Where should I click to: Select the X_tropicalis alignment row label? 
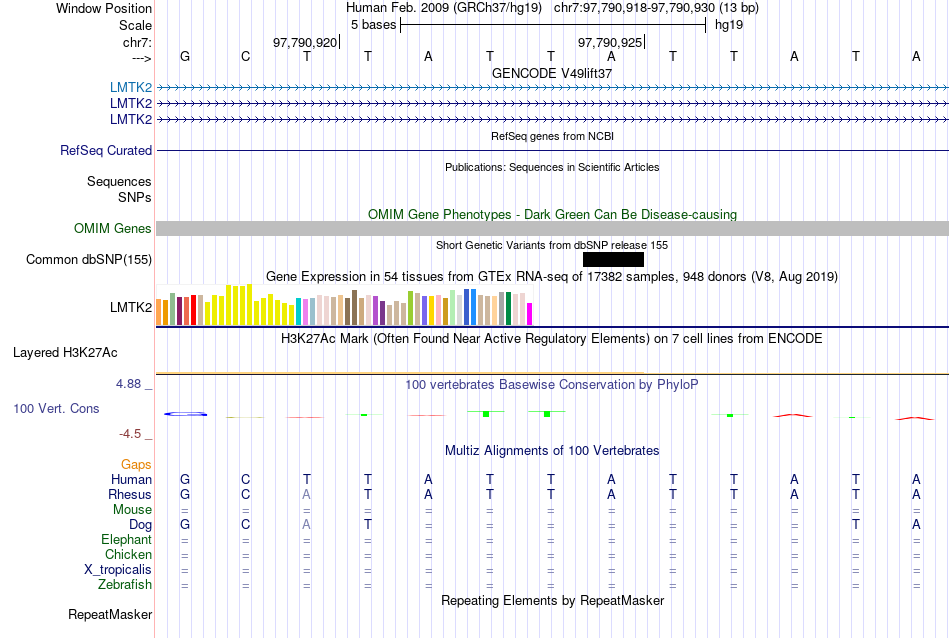click(118, 570)
